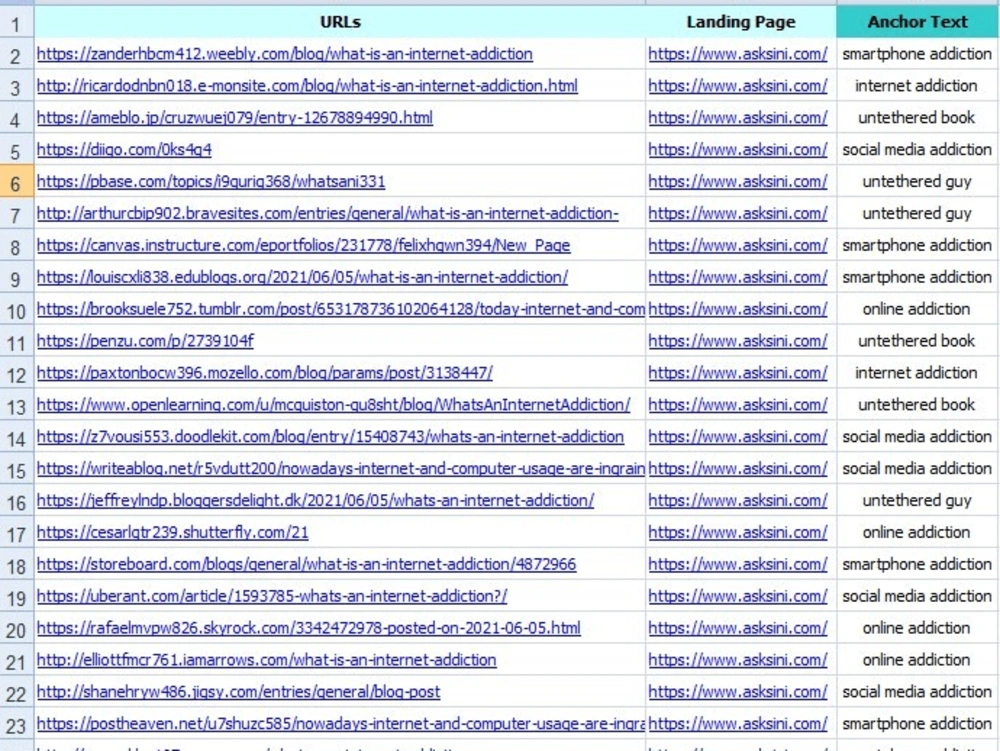Select row header 15
This screenshot has width=1000, height=751.
[x=17, y=470]
